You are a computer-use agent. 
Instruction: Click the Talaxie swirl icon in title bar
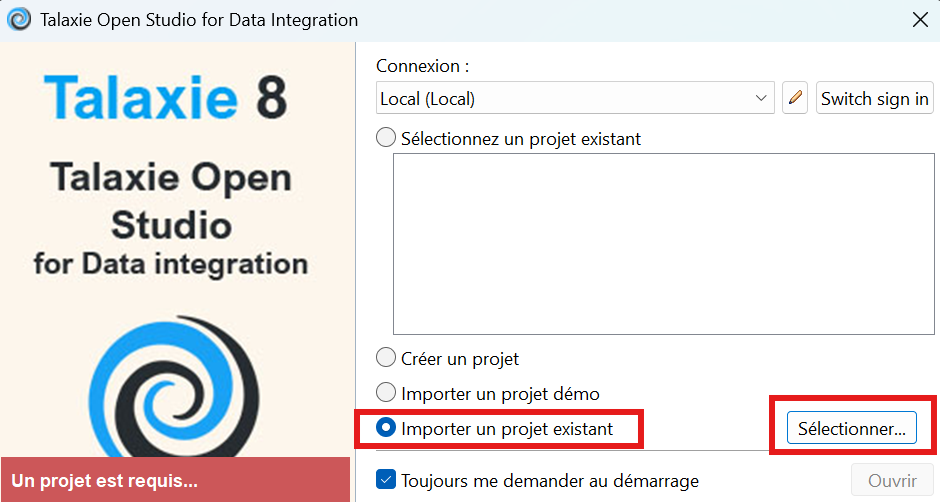click(x=18, y=20)
